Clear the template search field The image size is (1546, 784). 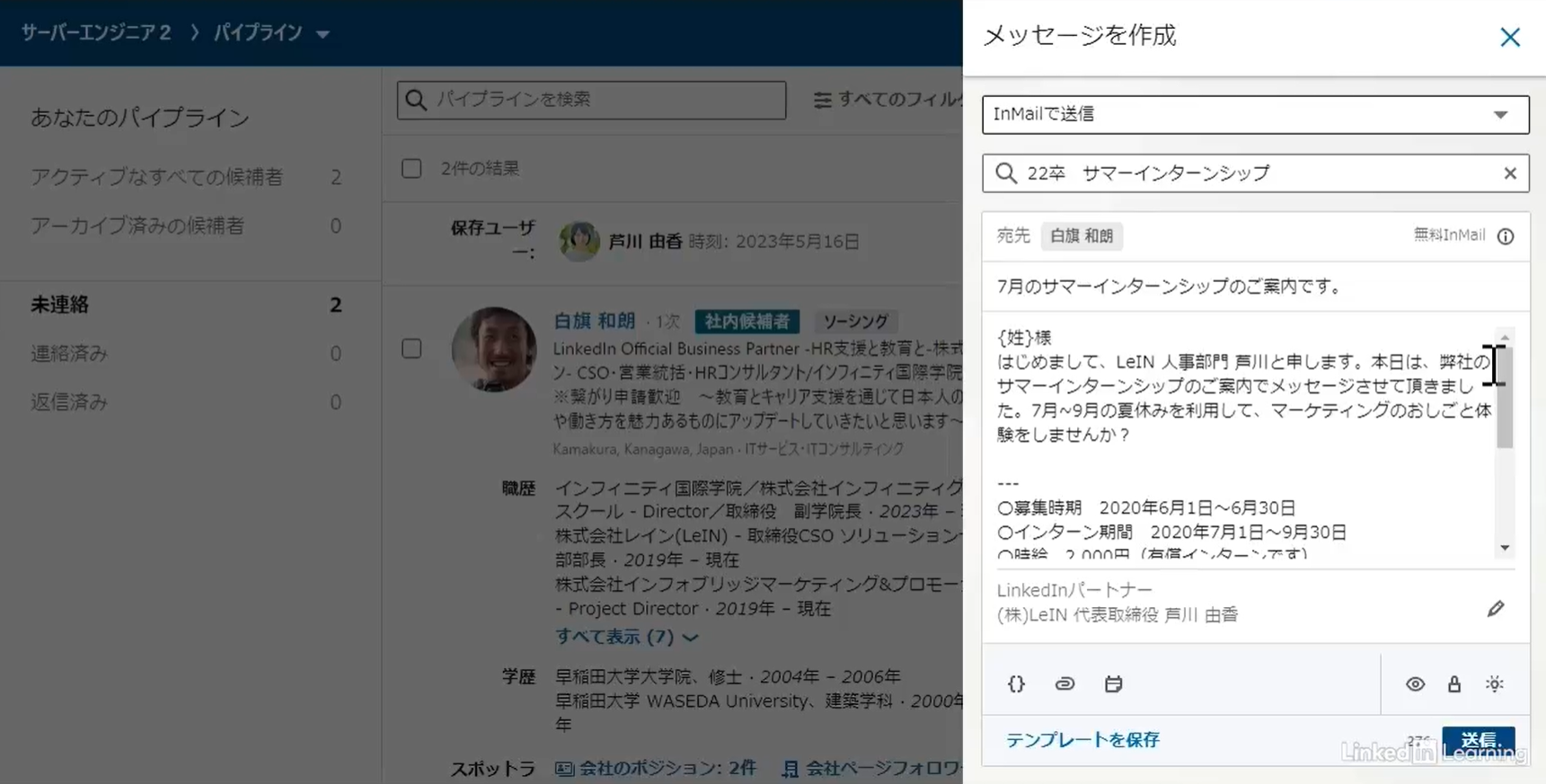point(1509,173)
